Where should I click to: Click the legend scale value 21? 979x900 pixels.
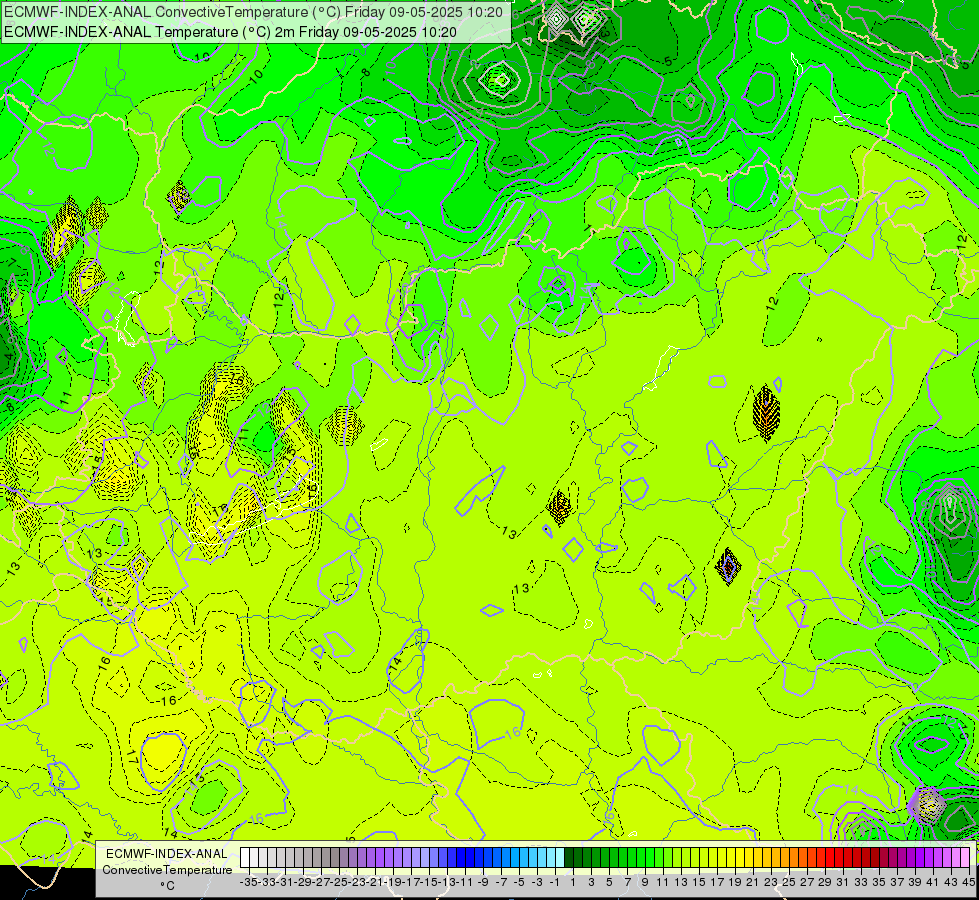(x=753, y=882)
